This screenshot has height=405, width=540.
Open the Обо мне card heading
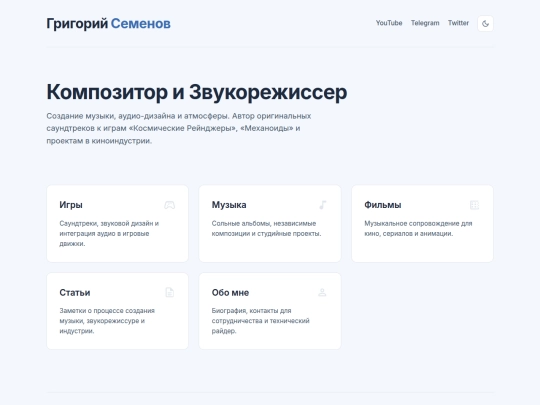[230, 292]
